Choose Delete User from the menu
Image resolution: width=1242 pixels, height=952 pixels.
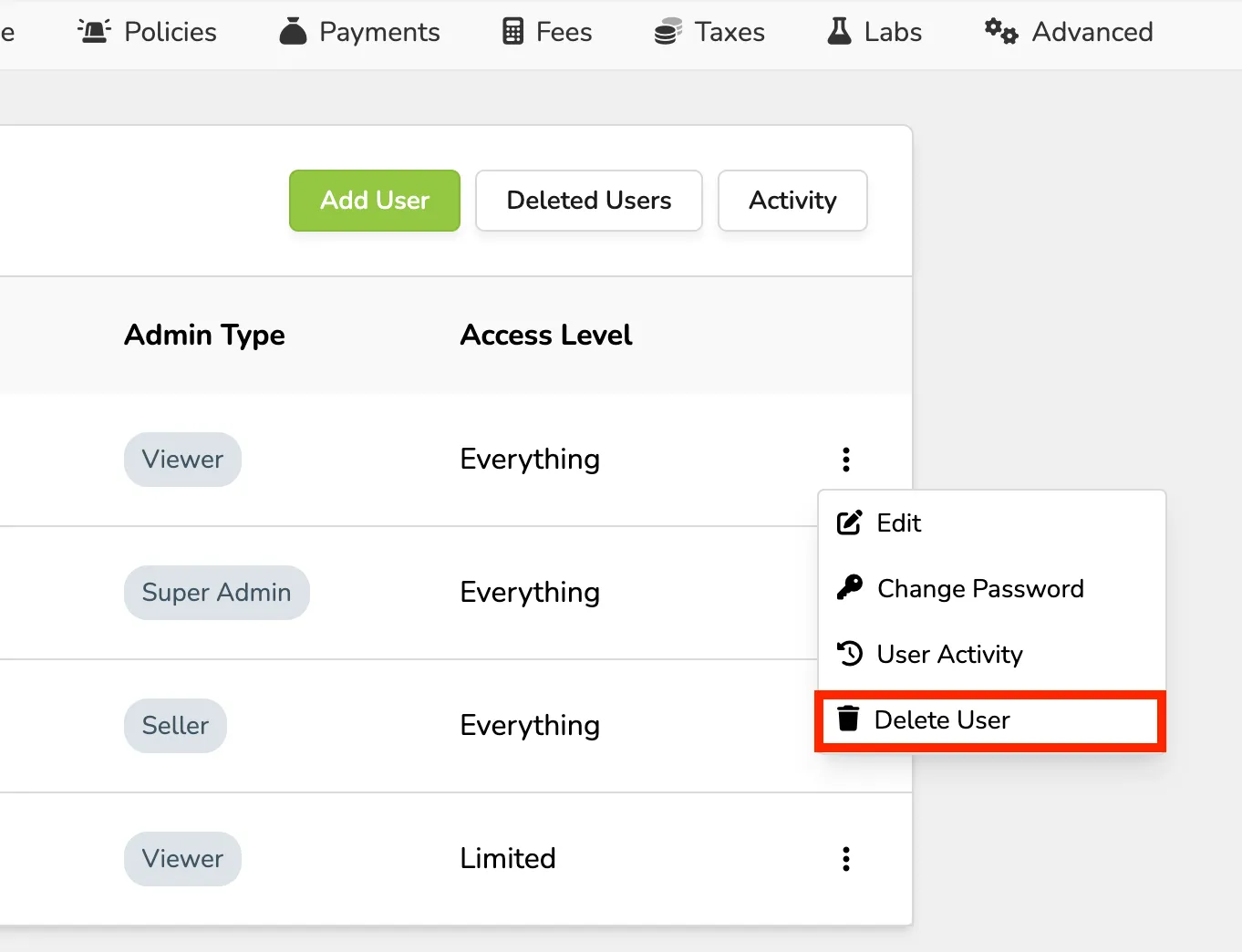[992, 720]
